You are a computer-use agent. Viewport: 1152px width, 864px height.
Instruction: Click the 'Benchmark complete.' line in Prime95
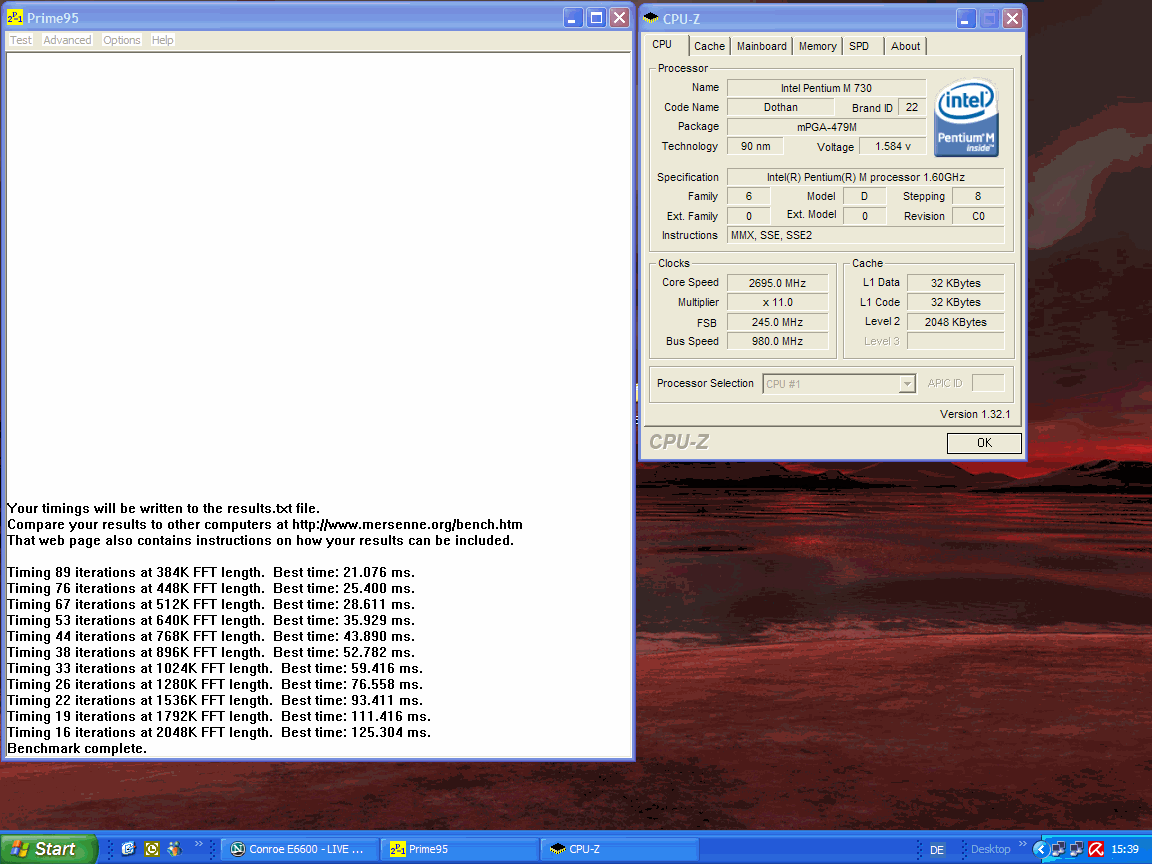77,749
